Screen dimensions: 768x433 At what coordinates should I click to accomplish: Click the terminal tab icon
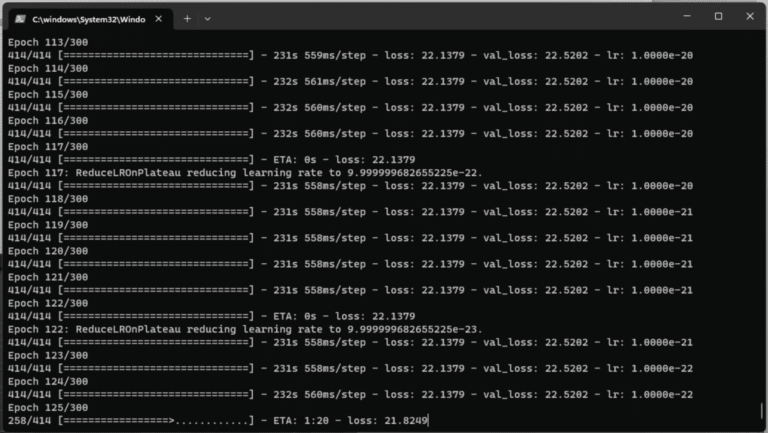[20, 19]
